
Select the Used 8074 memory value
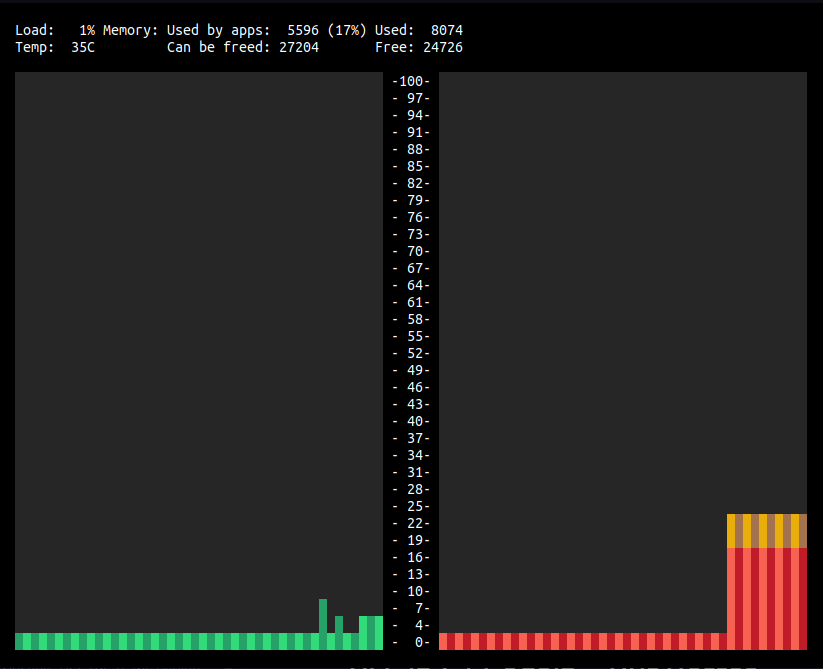pos(446,31)
